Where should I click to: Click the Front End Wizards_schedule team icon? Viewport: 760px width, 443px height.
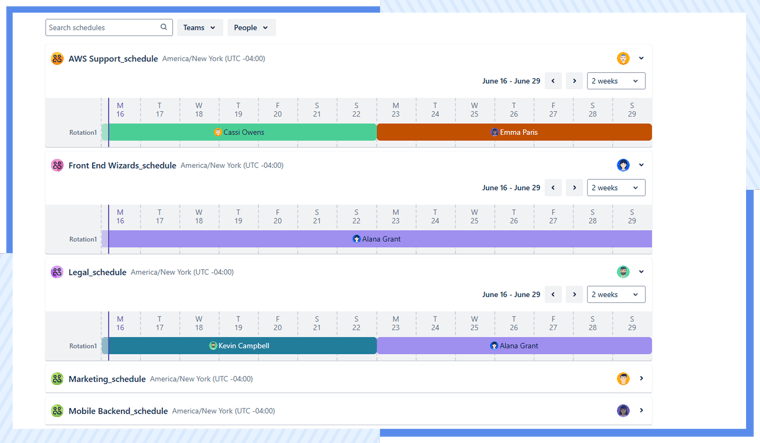click(x=57, y=165)
